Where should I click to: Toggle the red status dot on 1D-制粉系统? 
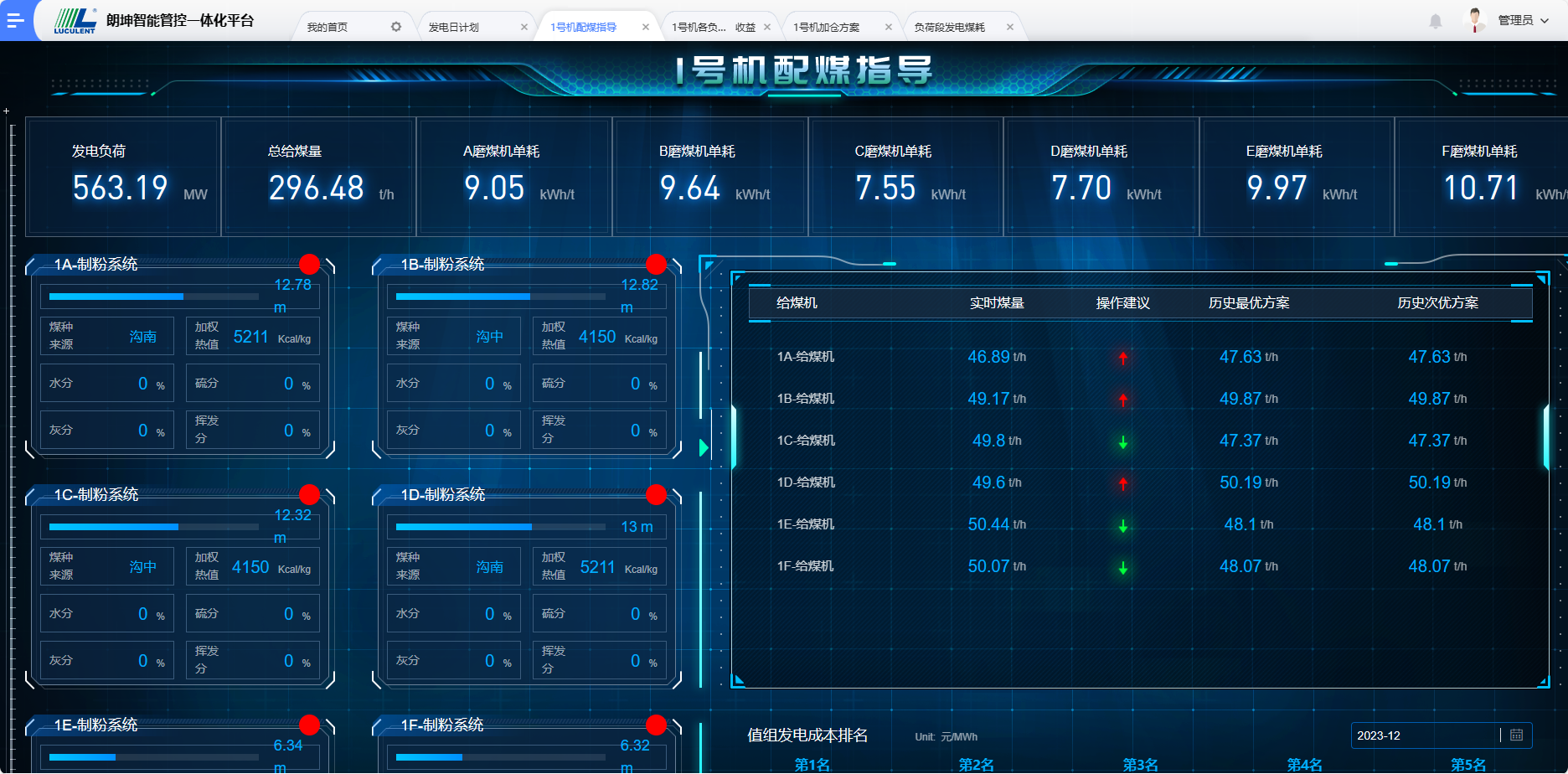(656, 494)
